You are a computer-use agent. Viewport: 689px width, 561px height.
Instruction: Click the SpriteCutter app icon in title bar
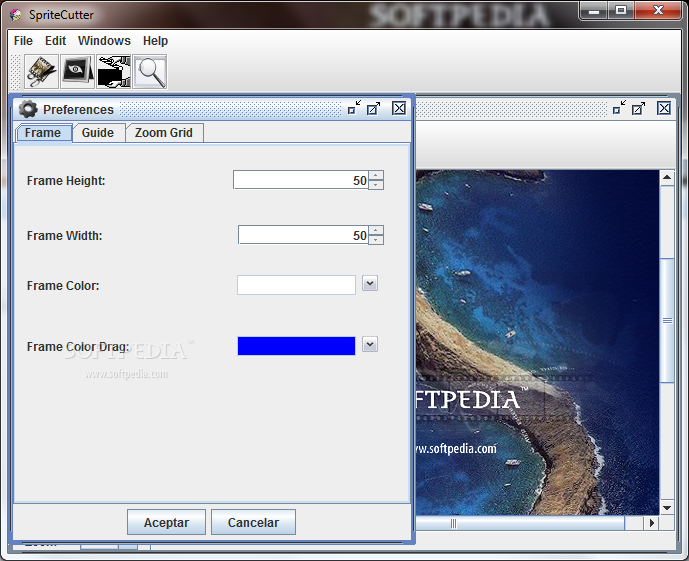tap(16, 14)
